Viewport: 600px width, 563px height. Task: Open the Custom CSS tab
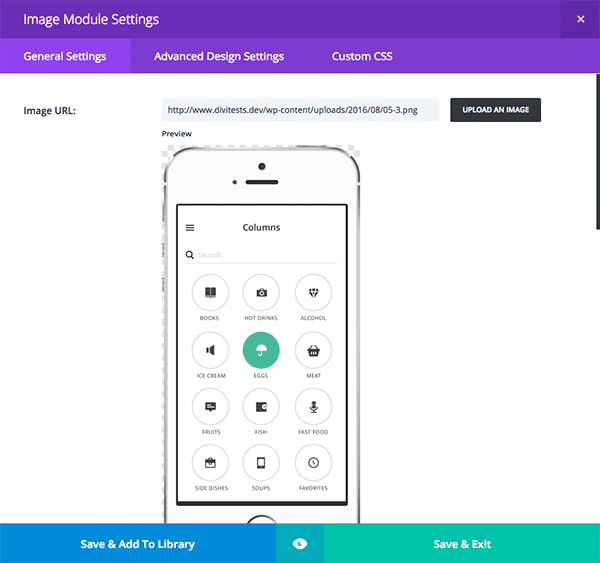[362, 57]
